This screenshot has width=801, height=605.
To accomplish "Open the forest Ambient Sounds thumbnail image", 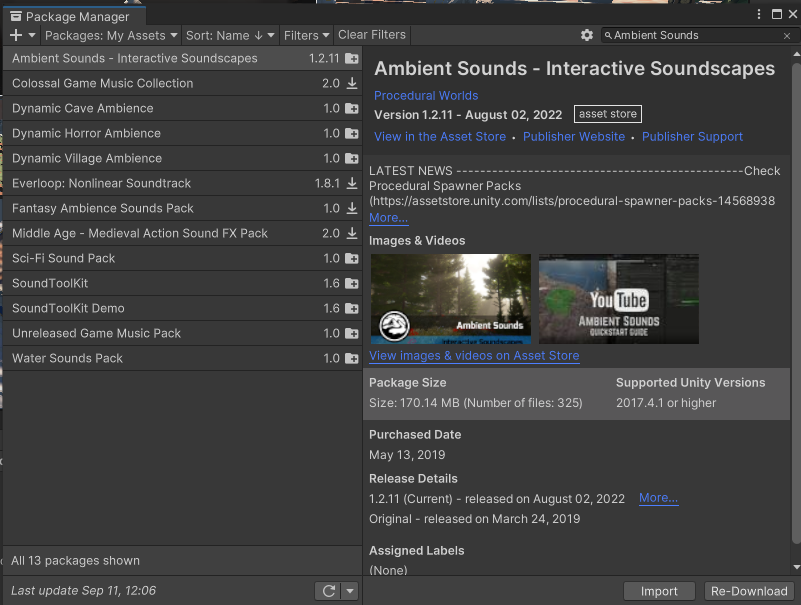I will [451, 299].
